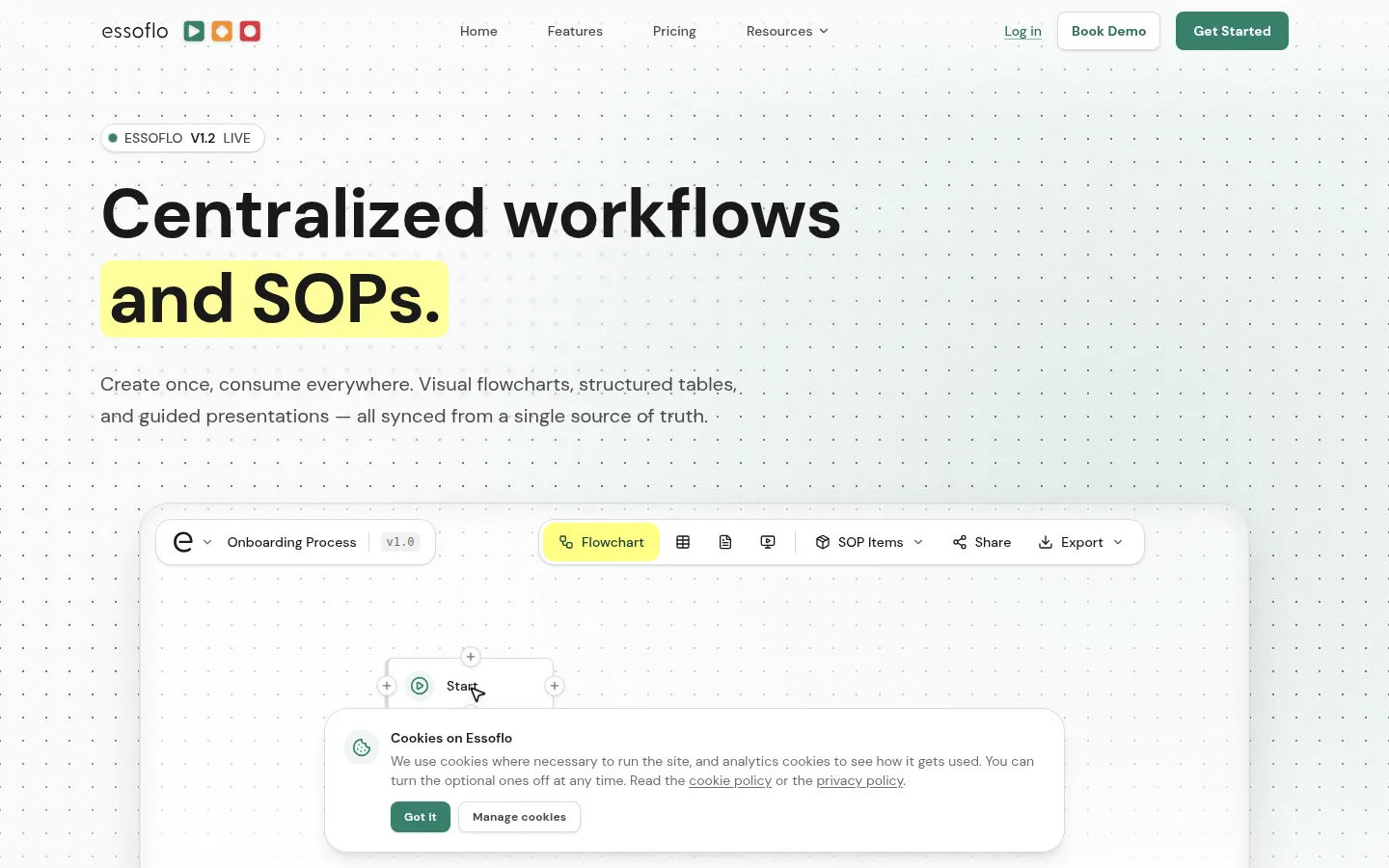
Task: Add a node above the Start node
Action: tap(471, 657)
